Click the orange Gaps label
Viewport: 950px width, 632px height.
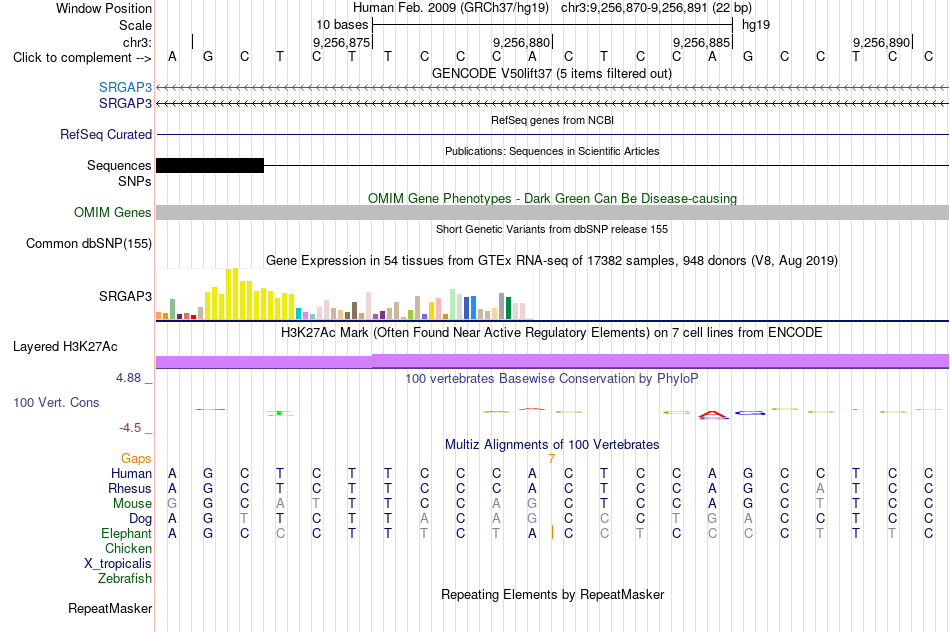[x=136, y=459]
